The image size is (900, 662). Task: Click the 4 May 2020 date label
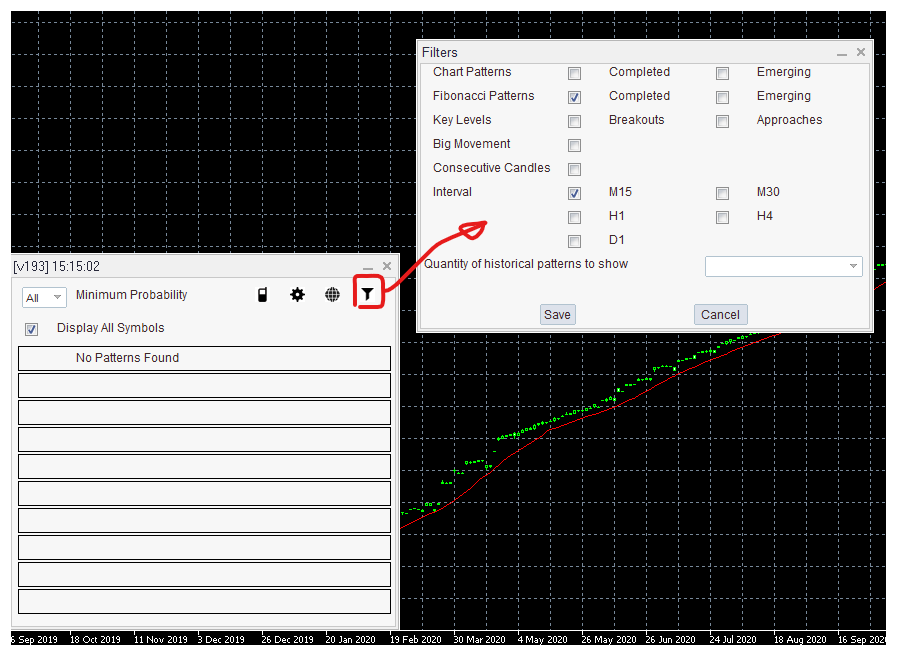pos(542,639)
